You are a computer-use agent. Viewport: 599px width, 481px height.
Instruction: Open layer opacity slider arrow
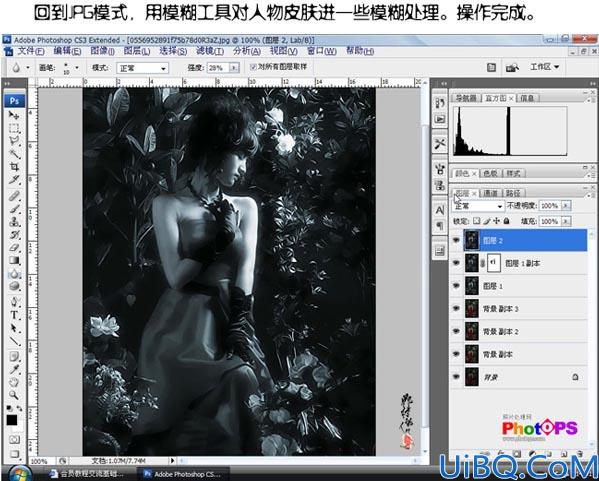click(x=566, y=206)
